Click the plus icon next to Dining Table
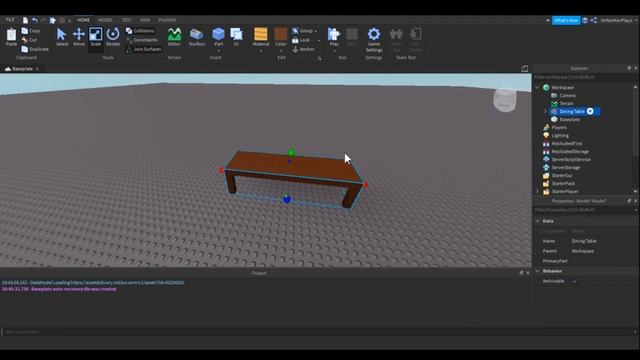The width and height of the screenshot is (640, 360). coord(590,111)
